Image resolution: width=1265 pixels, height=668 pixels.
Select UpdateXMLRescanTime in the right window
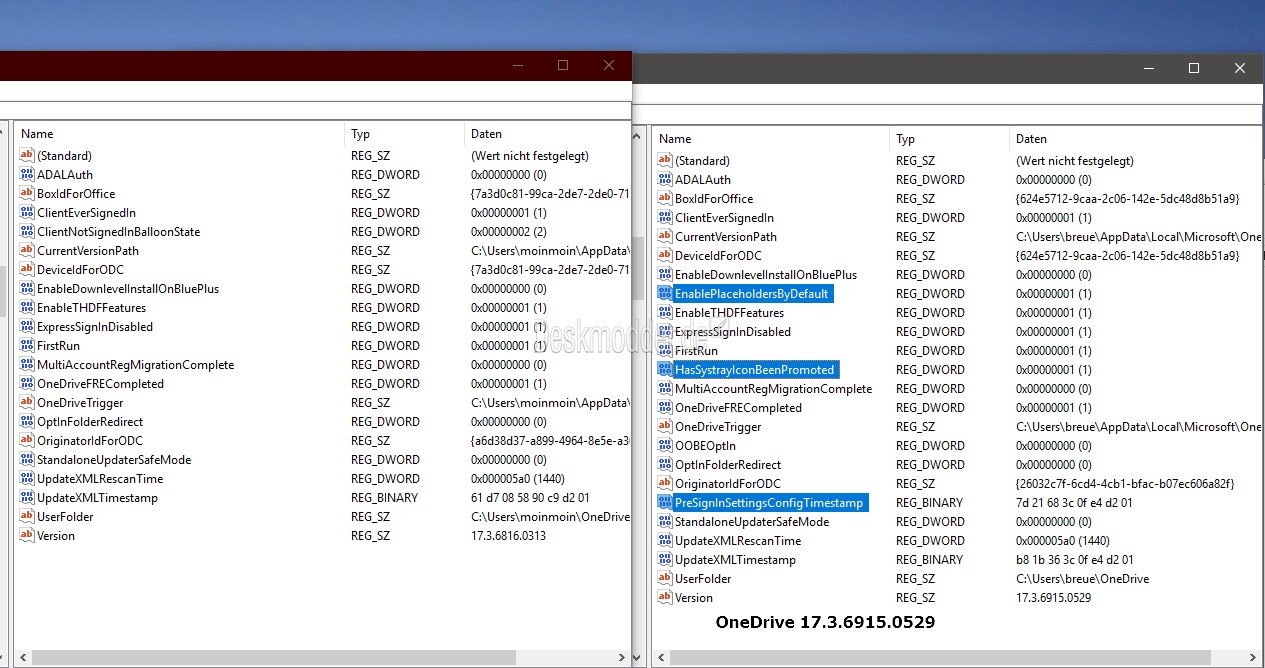pos(738,540)
